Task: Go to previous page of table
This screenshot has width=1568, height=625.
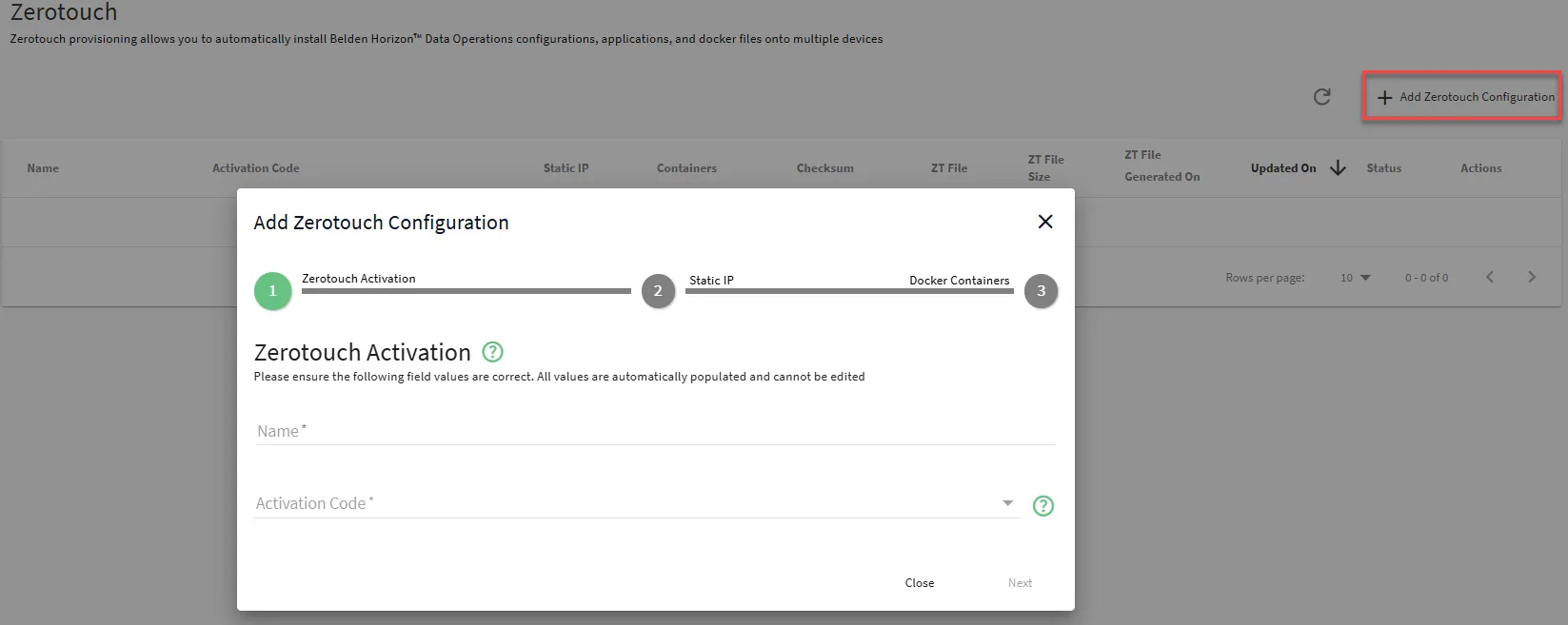Action: point(1490,277)
